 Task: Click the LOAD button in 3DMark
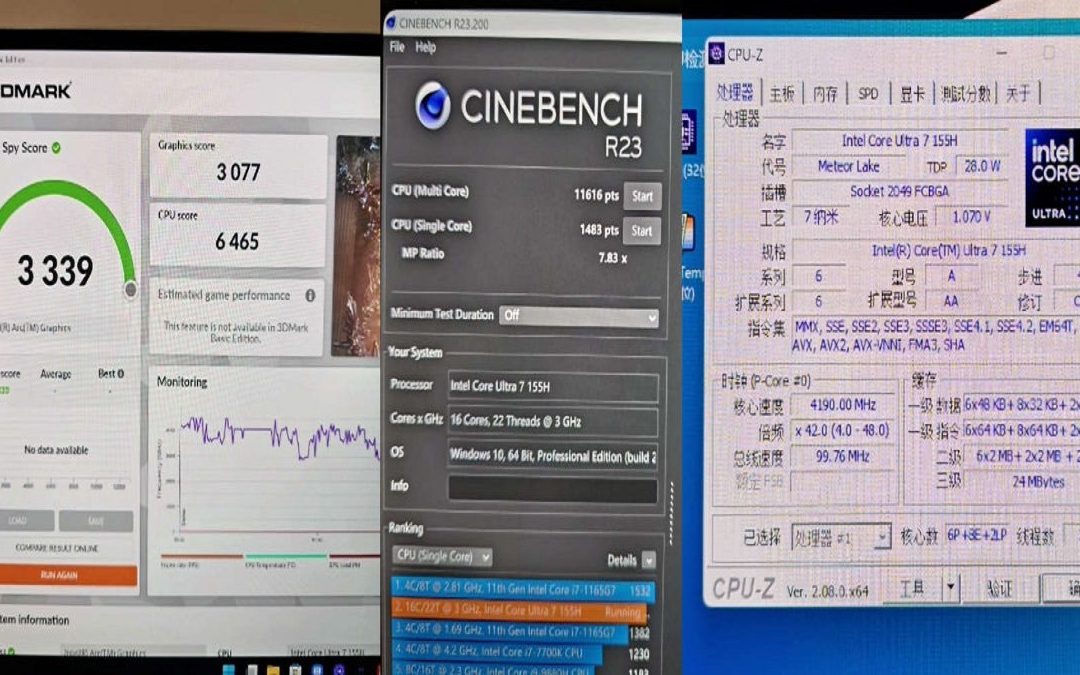coord(26,521)
